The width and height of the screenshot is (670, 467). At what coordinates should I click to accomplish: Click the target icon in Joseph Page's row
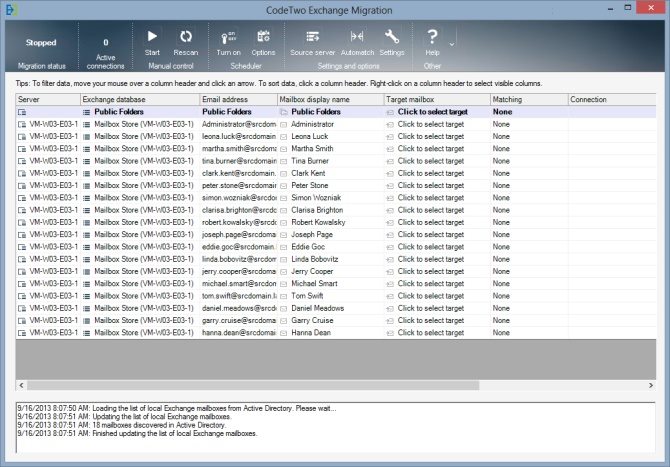tap(390, 235)
